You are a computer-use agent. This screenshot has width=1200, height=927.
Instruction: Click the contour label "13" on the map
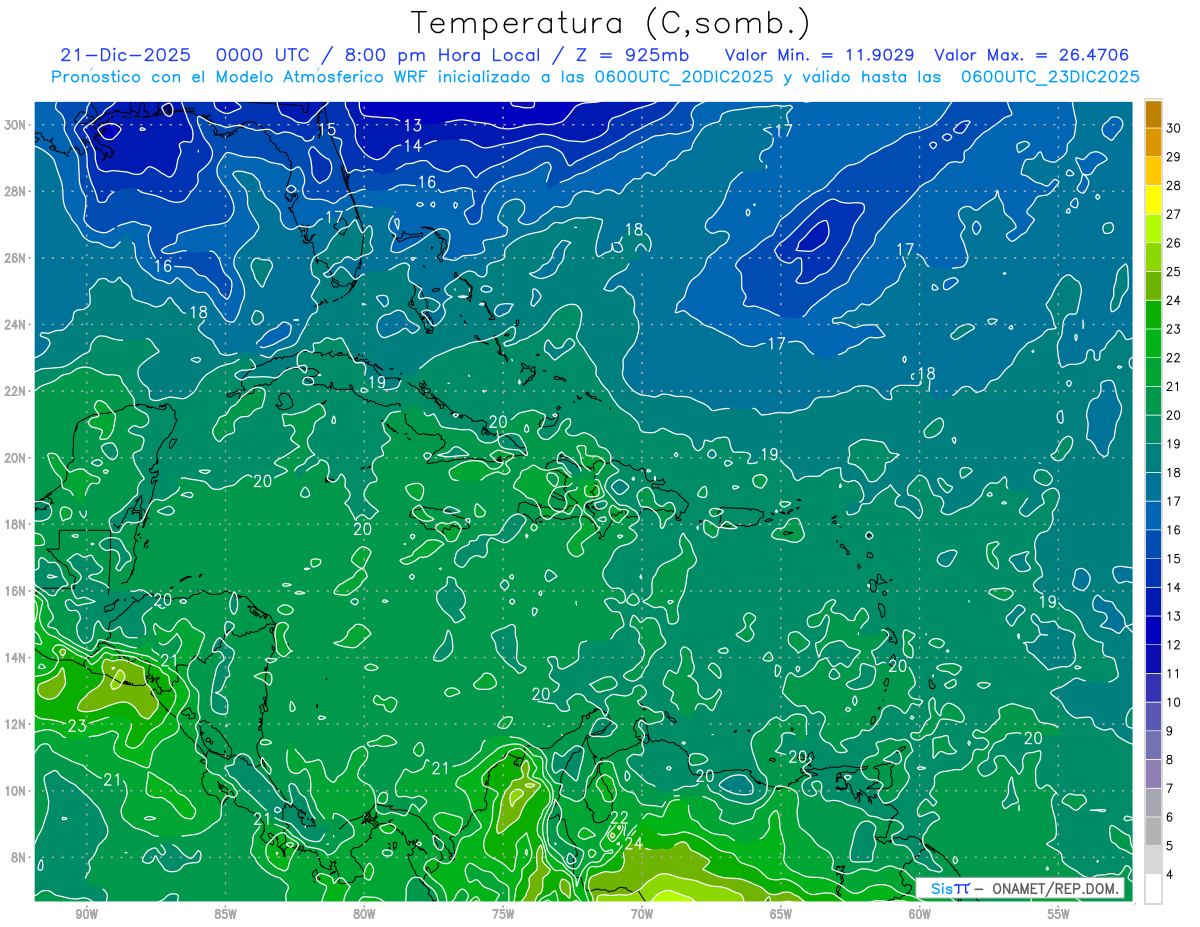413,125
